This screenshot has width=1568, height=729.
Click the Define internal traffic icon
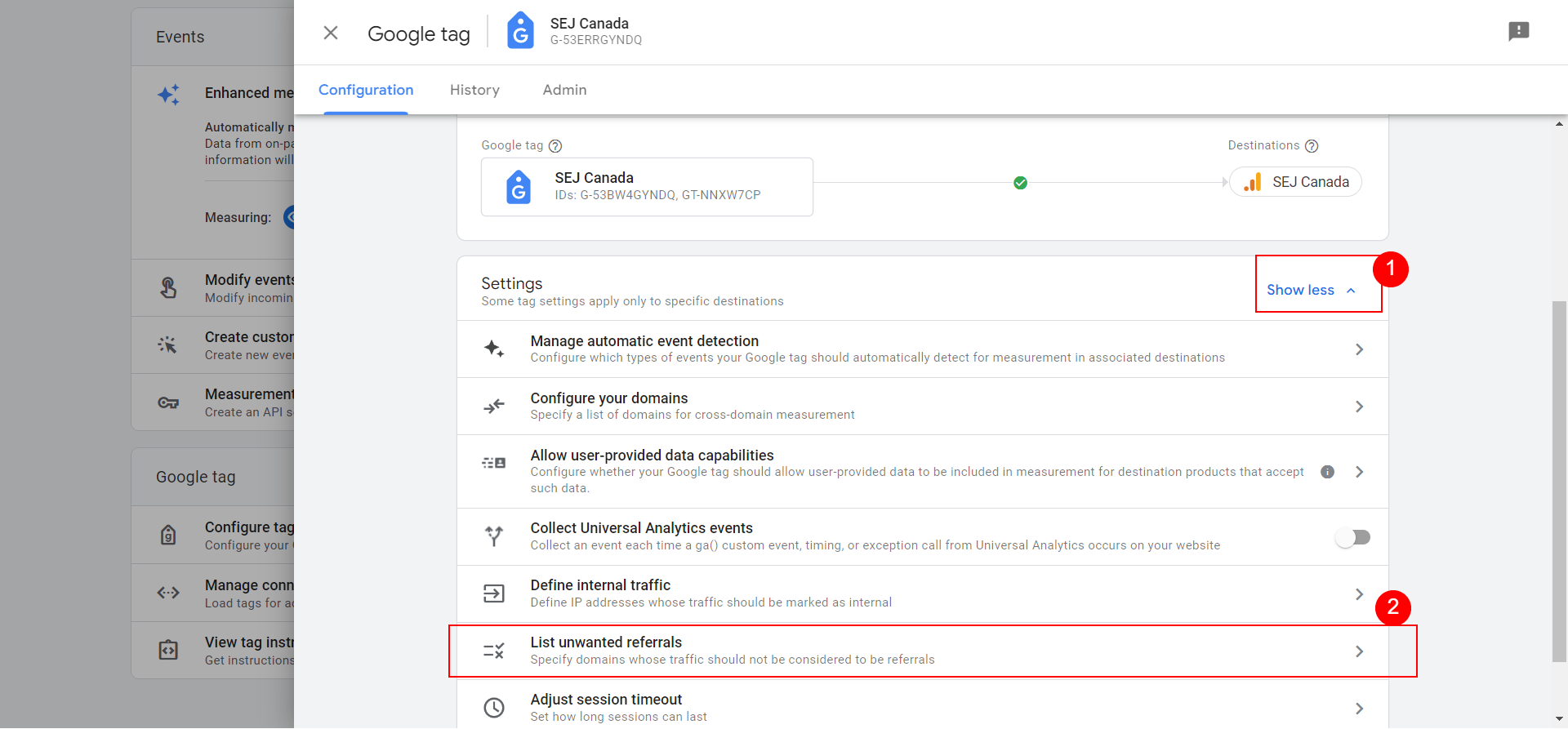(x=494, y=593)
